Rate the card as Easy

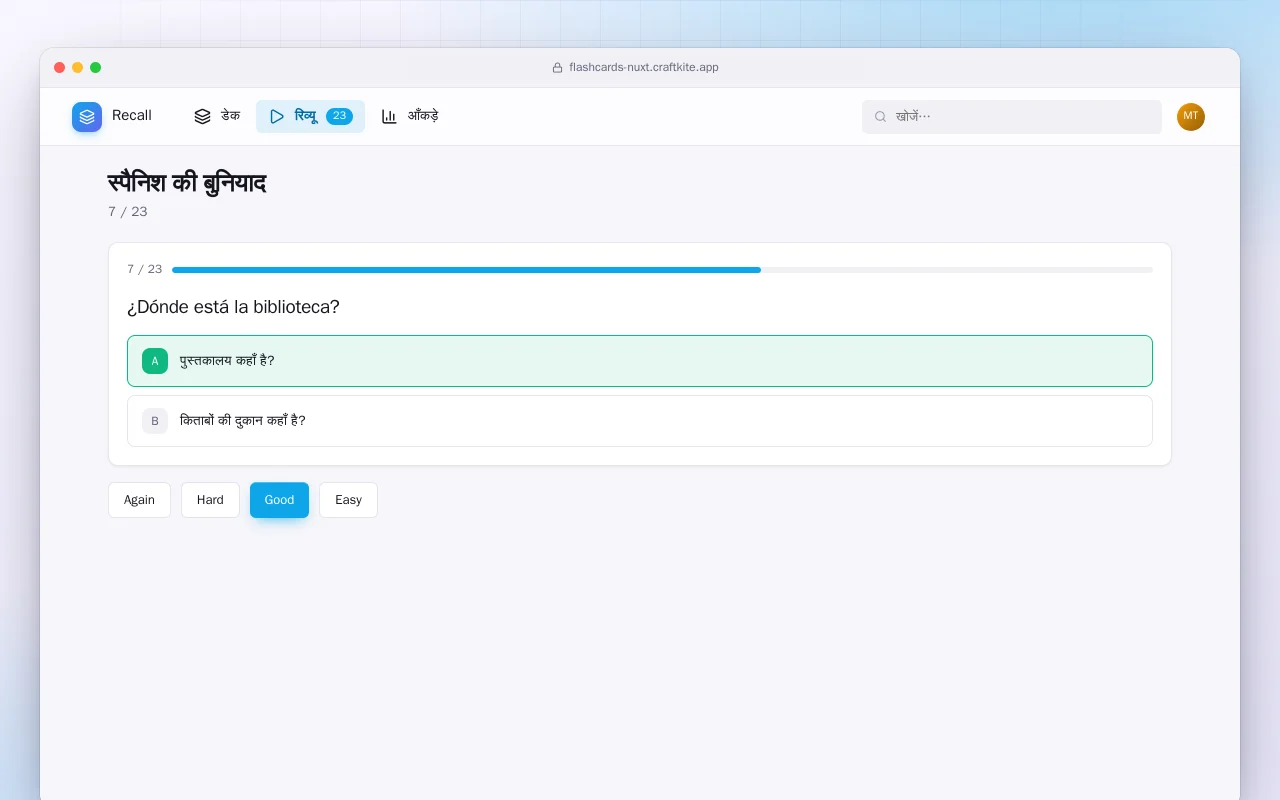tap(348, 500)
